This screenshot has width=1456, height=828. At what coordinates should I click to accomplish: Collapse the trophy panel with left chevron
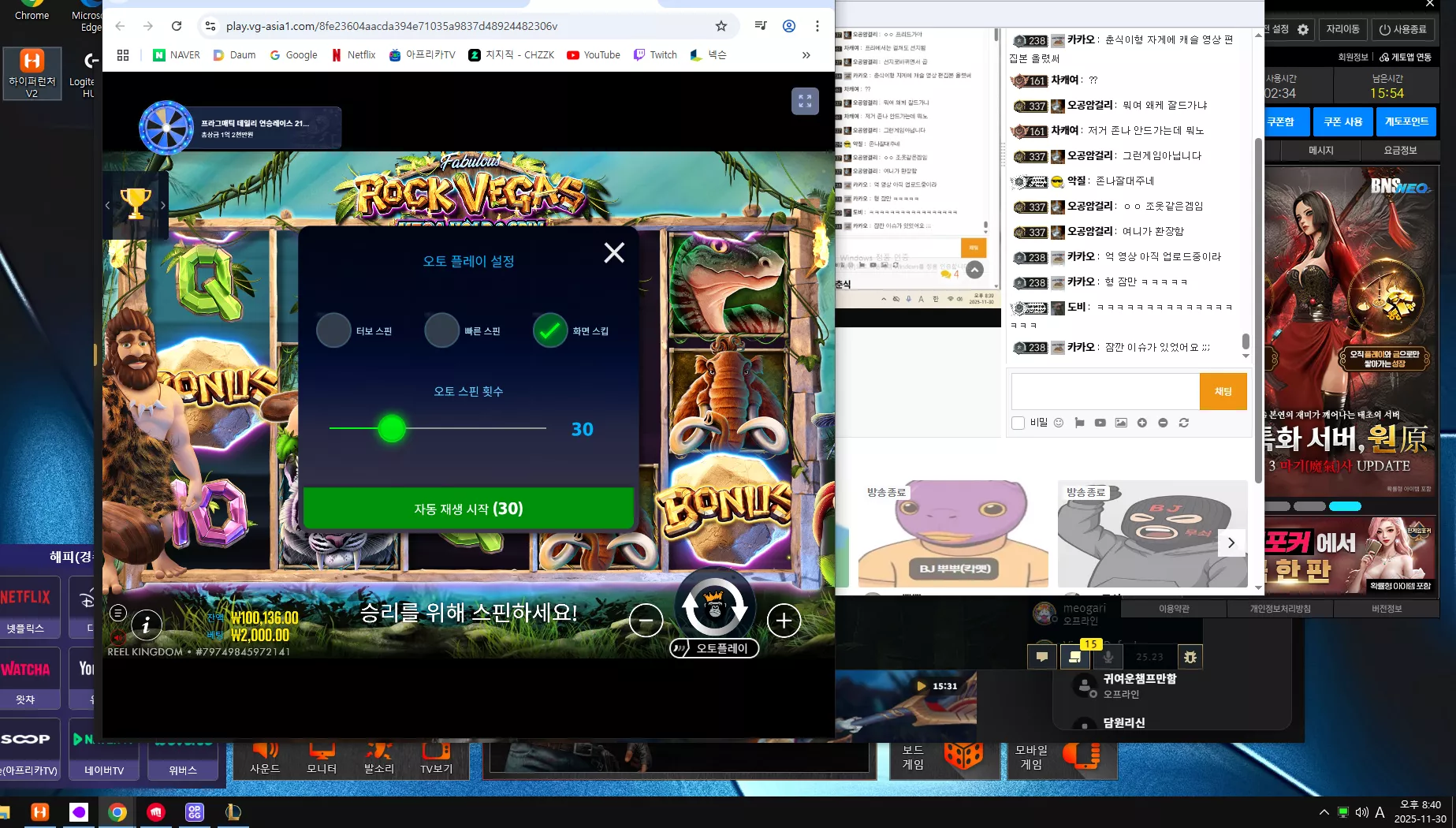(x=107, y=205)
